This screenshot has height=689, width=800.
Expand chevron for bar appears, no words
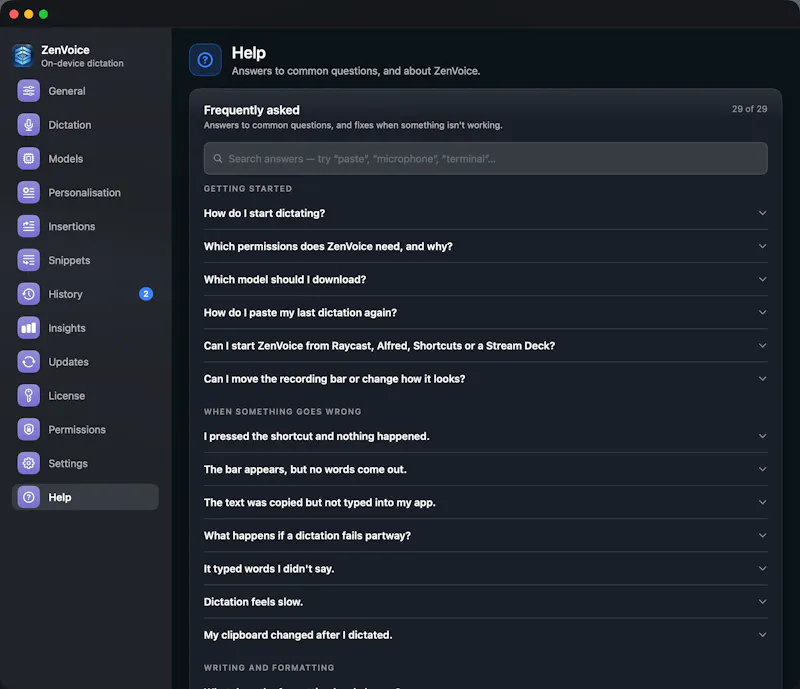click(x=762, y=469)
